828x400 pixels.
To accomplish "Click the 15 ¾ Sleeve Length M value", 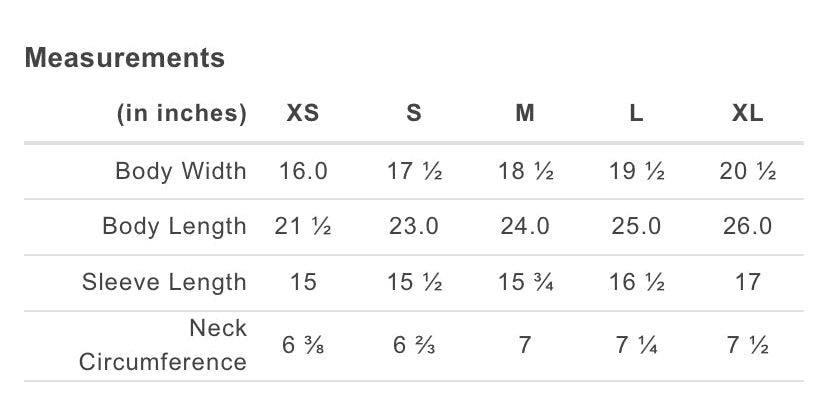I will [525, 282].
